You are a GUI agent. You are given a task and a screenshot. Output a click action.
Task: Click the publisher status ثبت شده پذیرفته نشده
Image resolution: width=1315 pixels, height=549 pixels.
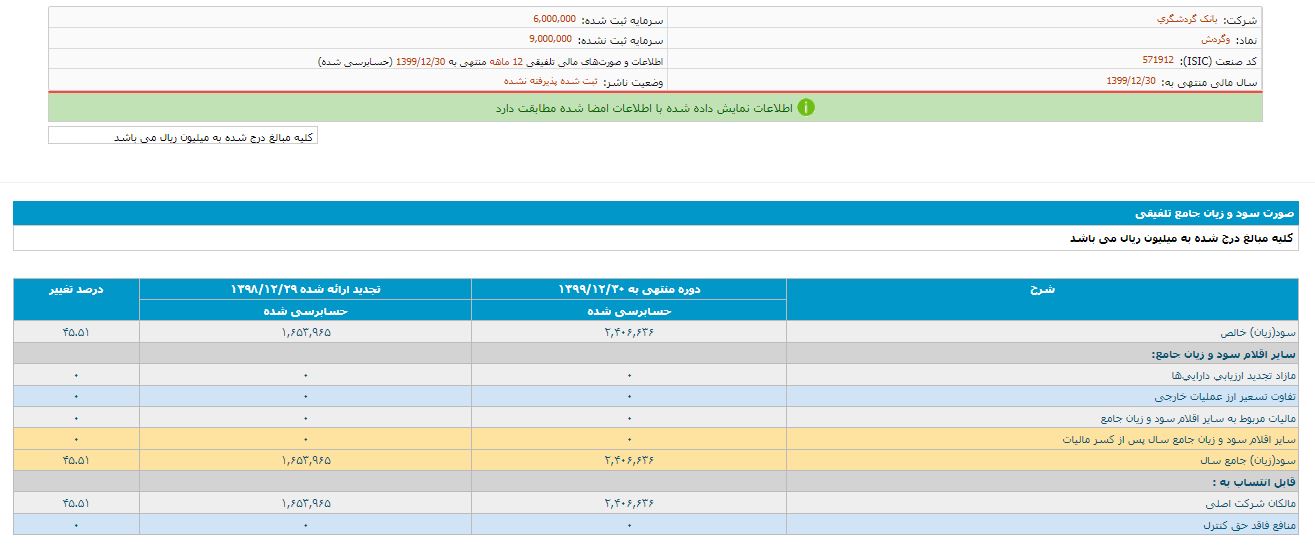pos(550,82)
